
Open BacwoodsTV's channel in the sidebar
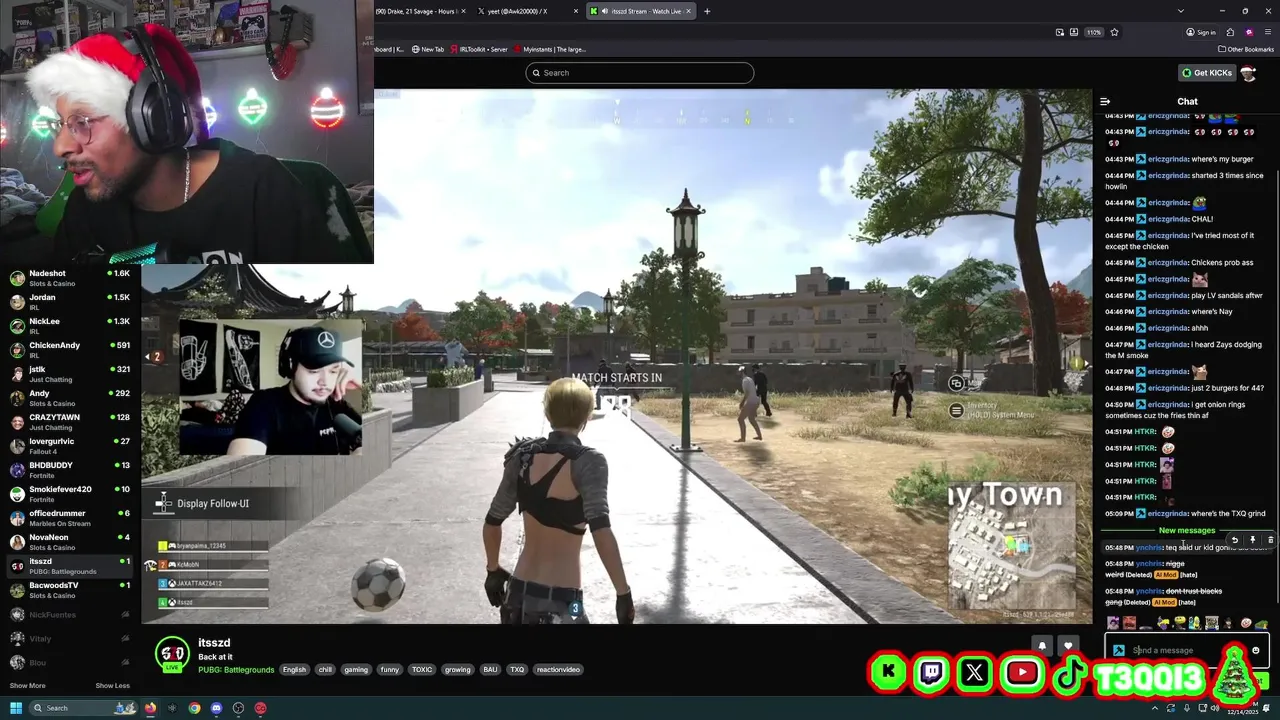pos(70,590)
